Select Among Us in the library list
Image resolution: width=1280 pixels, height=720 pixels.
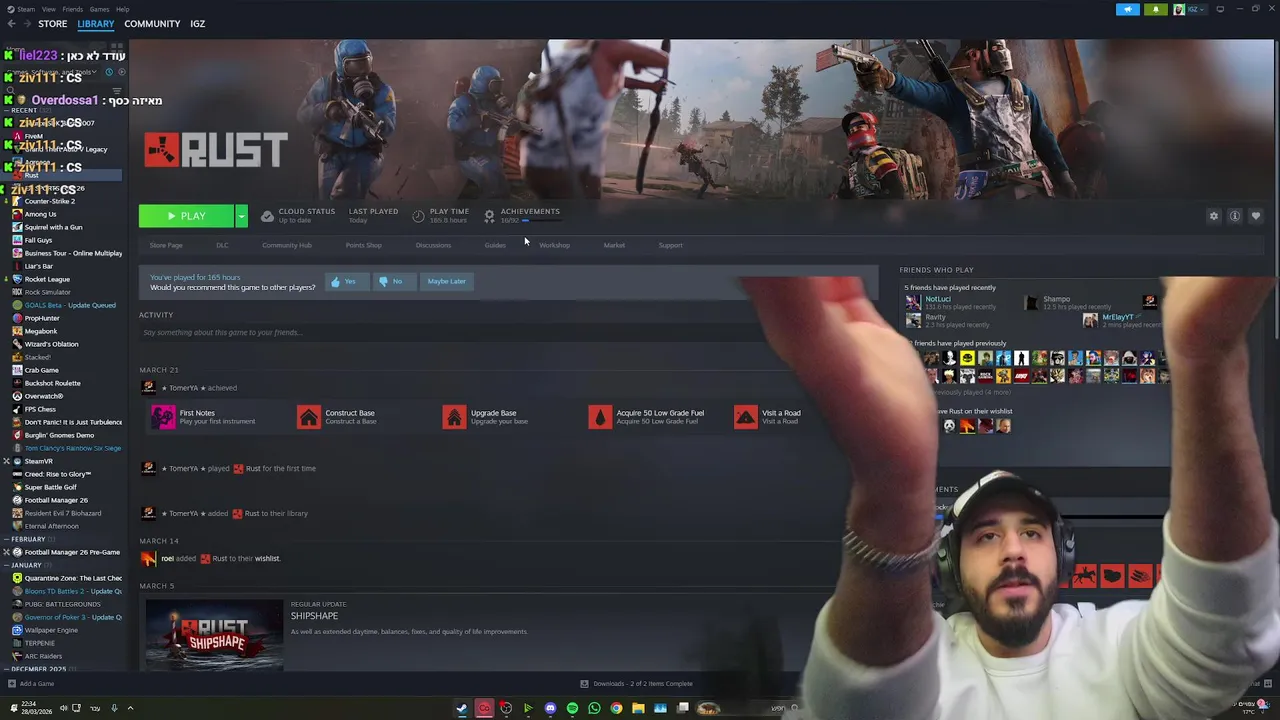40,214
